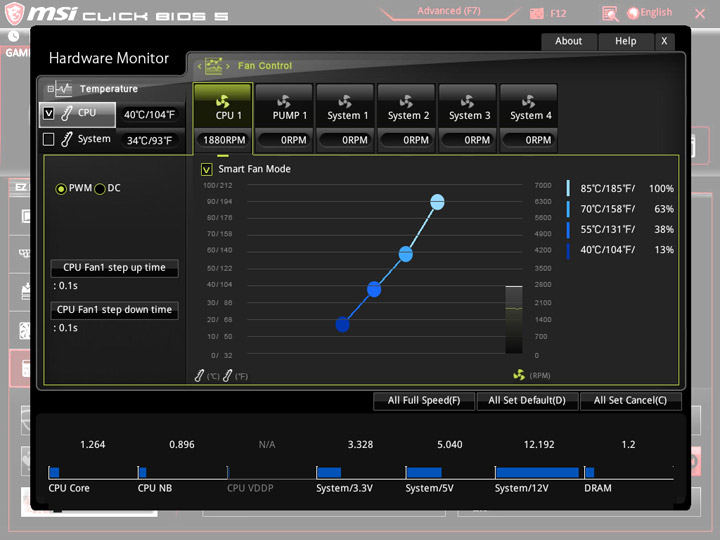Screen dimensions: 720x540
Task: Close Hardware Monitor with X button
Action: (x=664, y=41)
